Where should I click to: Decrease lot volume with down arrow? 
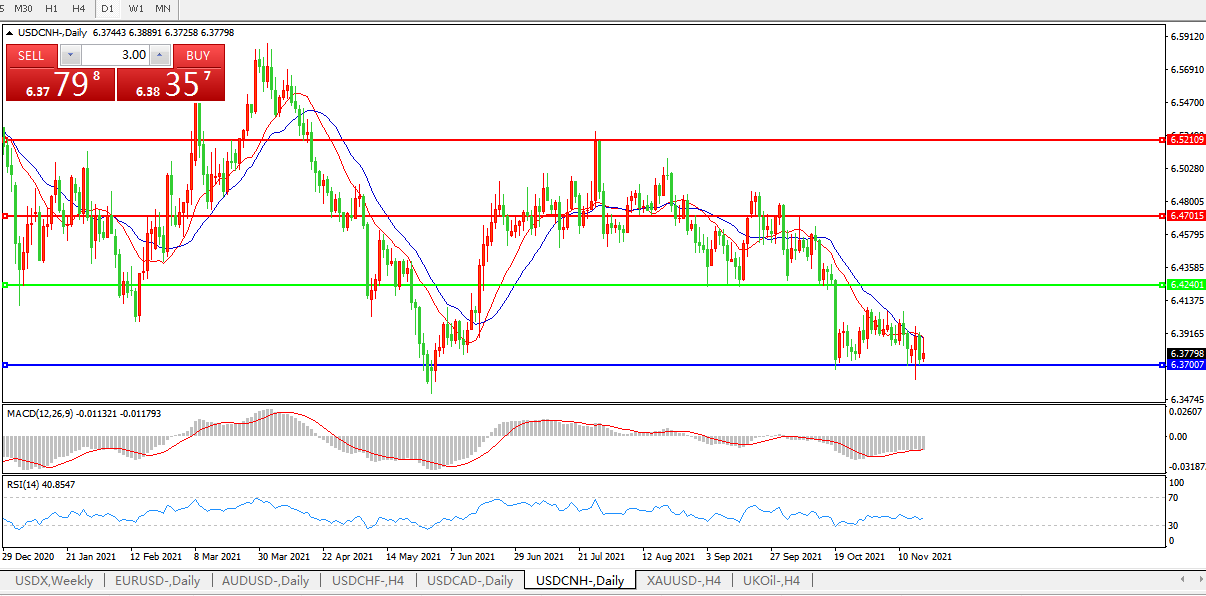[70, 55]
